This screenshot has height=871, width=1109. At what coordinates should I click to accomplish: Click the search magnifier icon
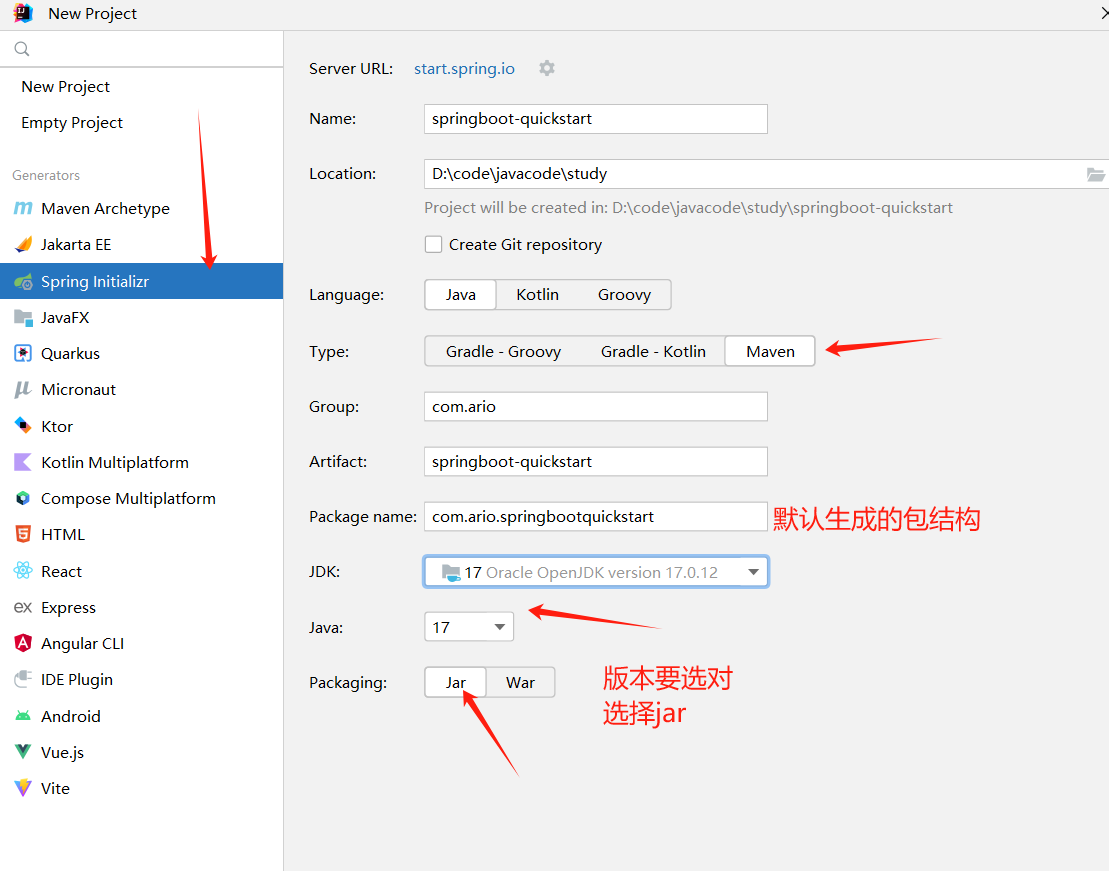tap(22, 49)
